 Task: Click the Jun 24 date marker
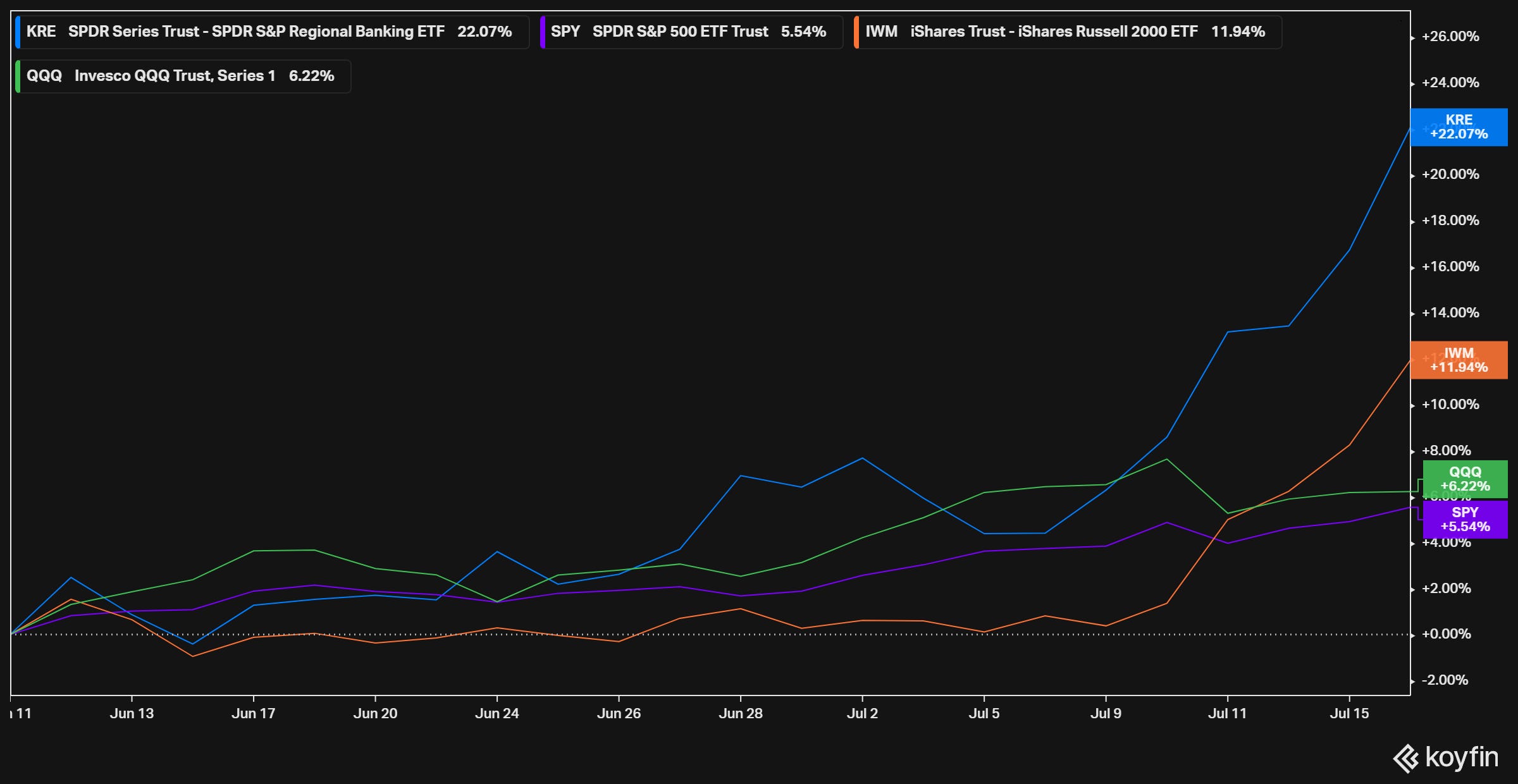(x=497, y=713)
